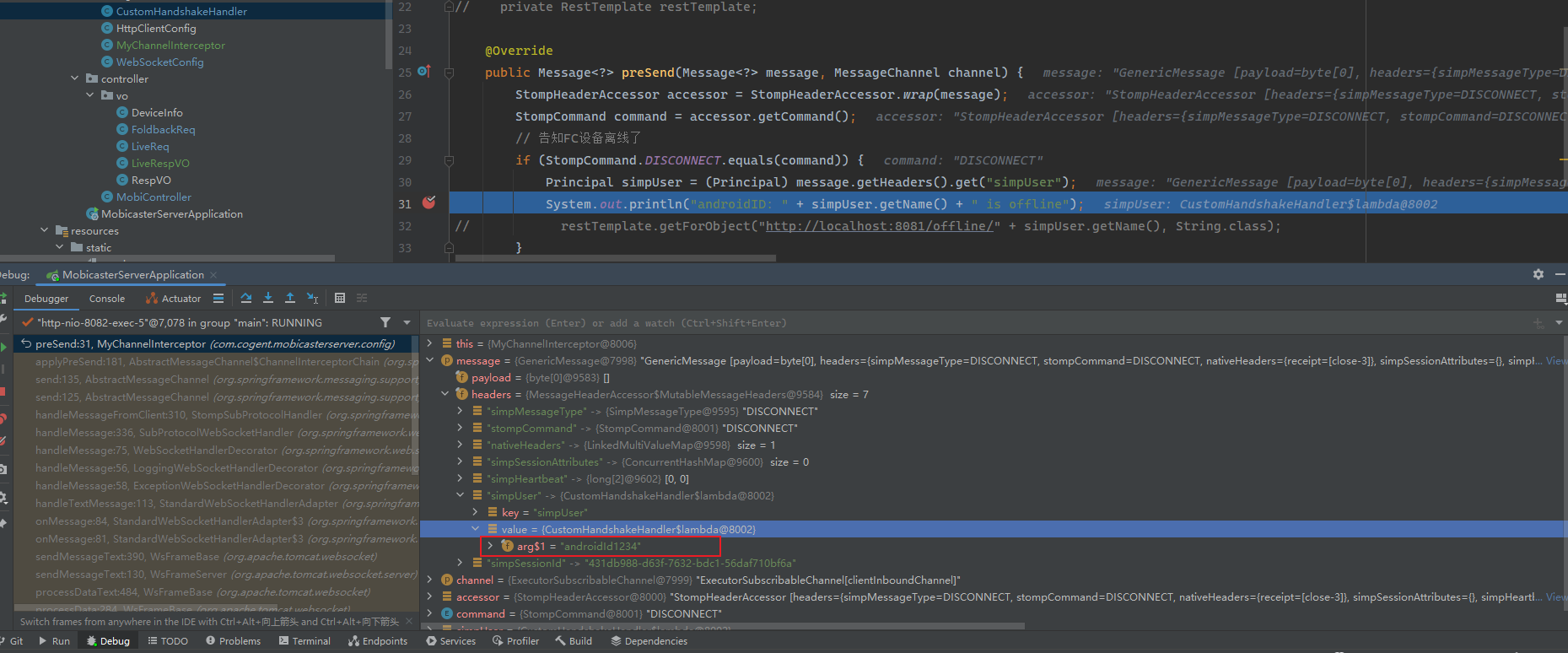This screenshot has width=1568, height=653.
Task: Expand the simpMessageType entry
Action: (461, 411)
